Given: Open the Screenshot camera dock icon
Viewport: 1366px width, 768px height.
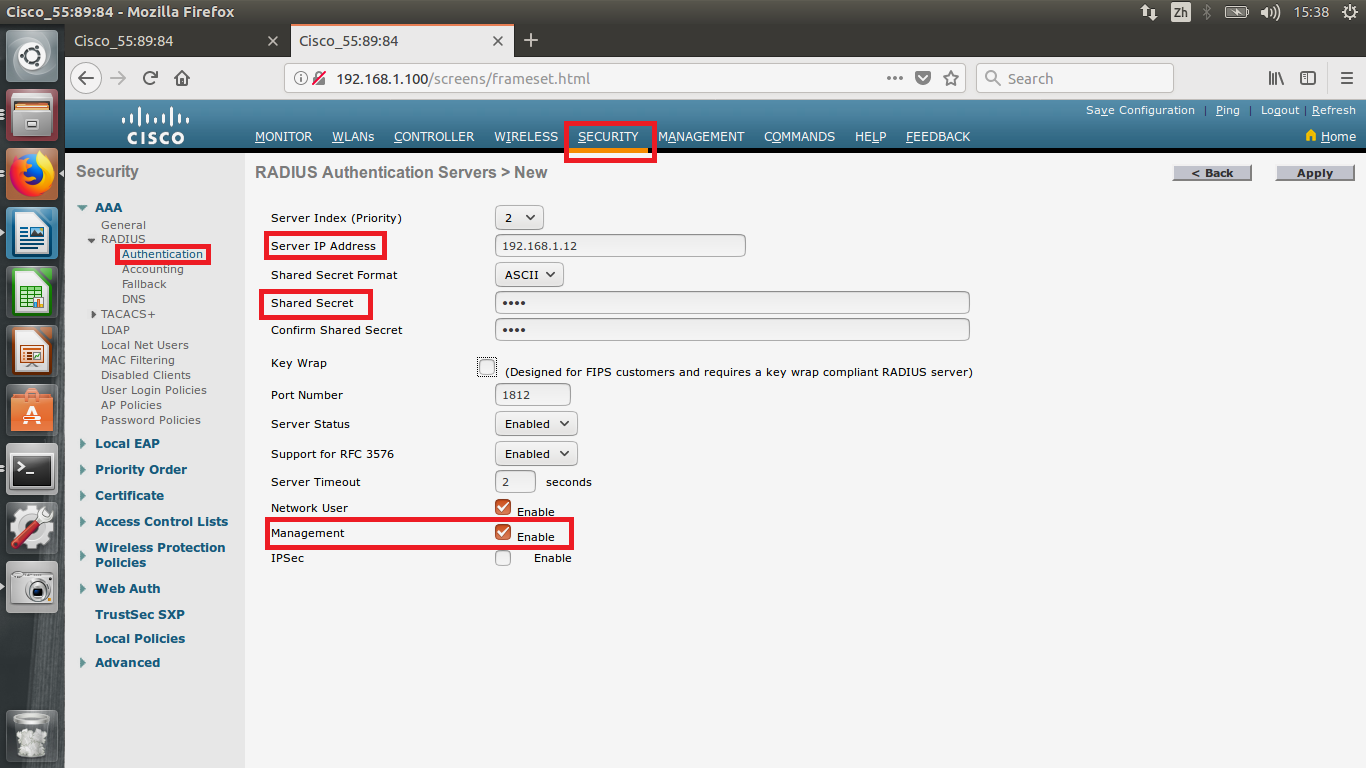Looking at the screenshot, I should click(x=32, y=587).
